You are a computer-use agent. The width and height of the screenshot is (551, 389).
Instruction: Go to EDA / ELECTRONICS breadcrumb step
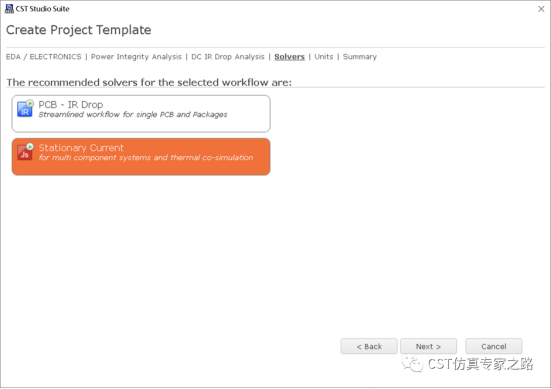pyautogui.click(x=44, y=57)
